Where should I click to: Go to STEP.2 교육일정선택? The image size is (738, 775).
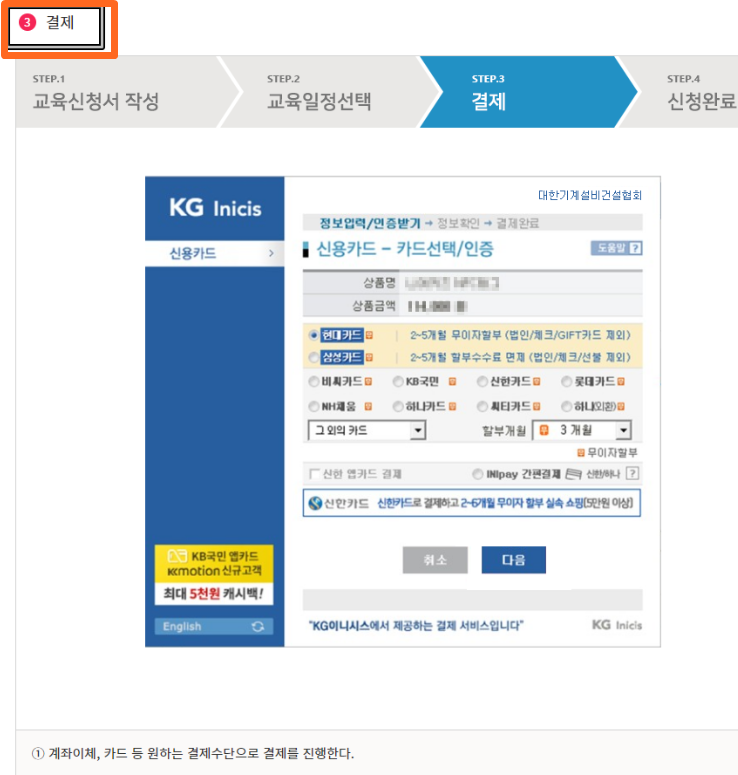[x=319, y=92]
